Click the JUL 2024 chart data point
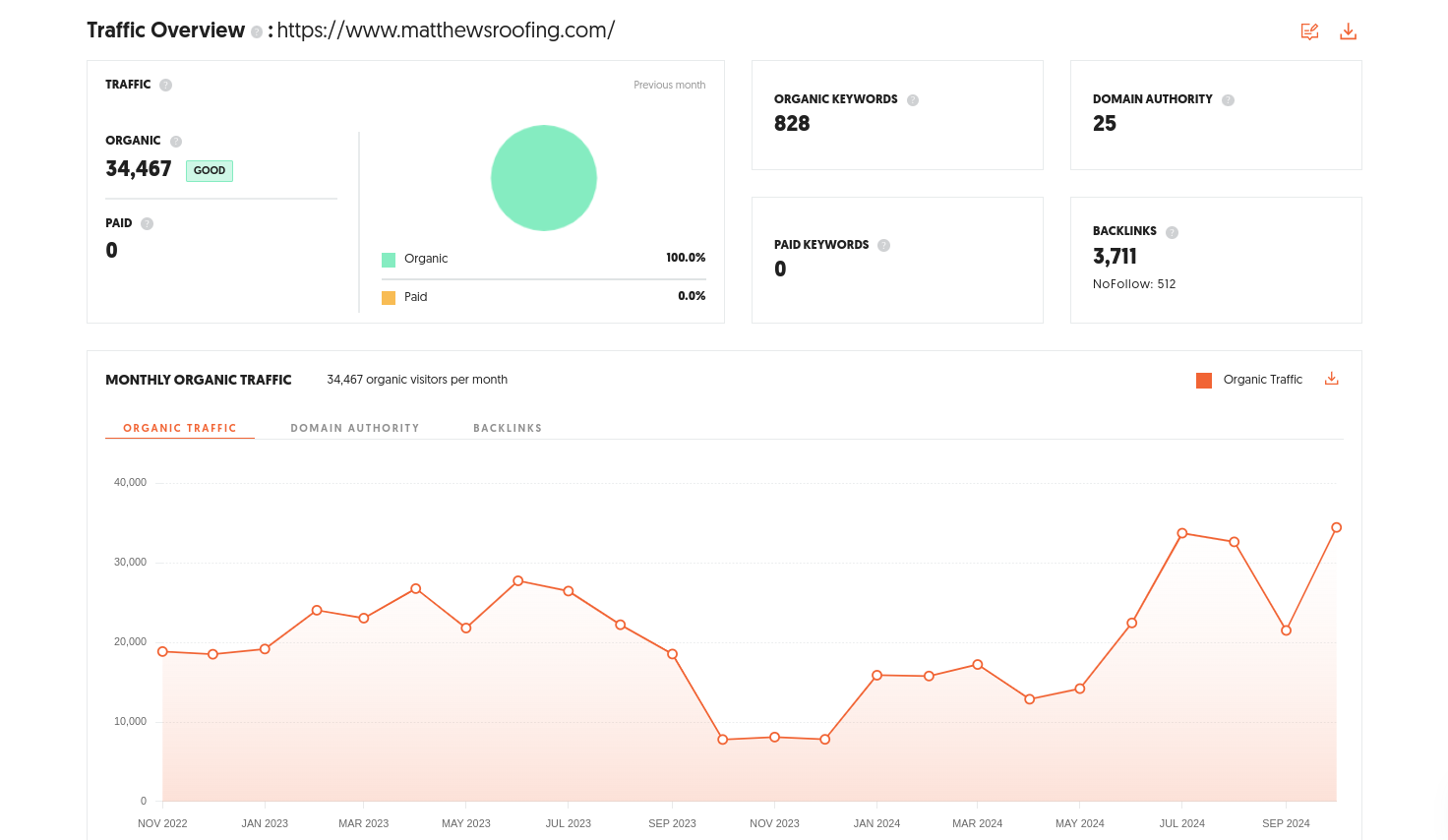 pyautogui.click(x=1182, y=533)
